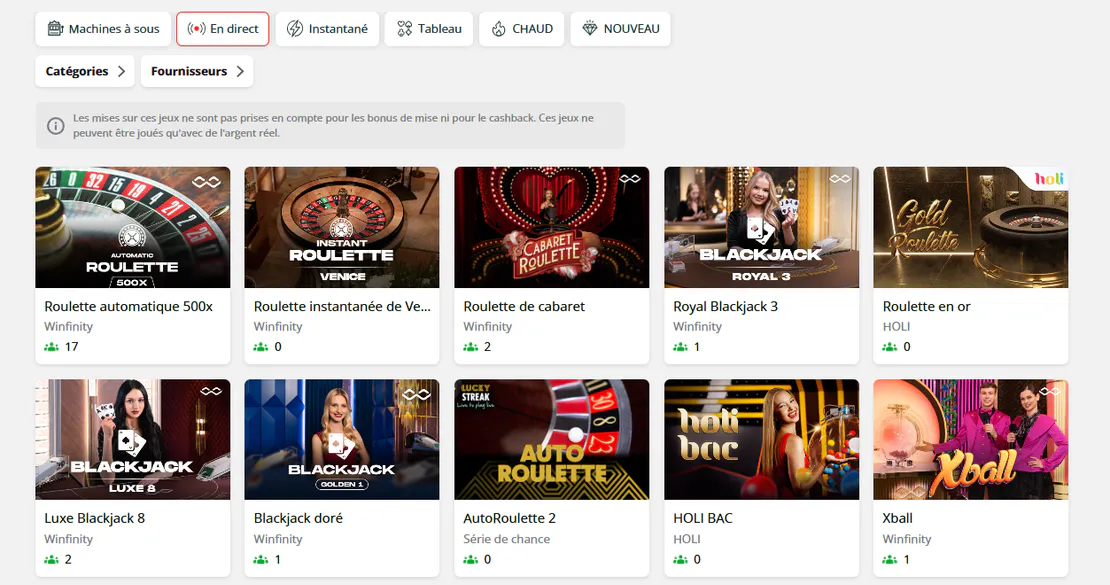Expand the Fournisseurs list
Screen dimensions: 1110x585
197,72
